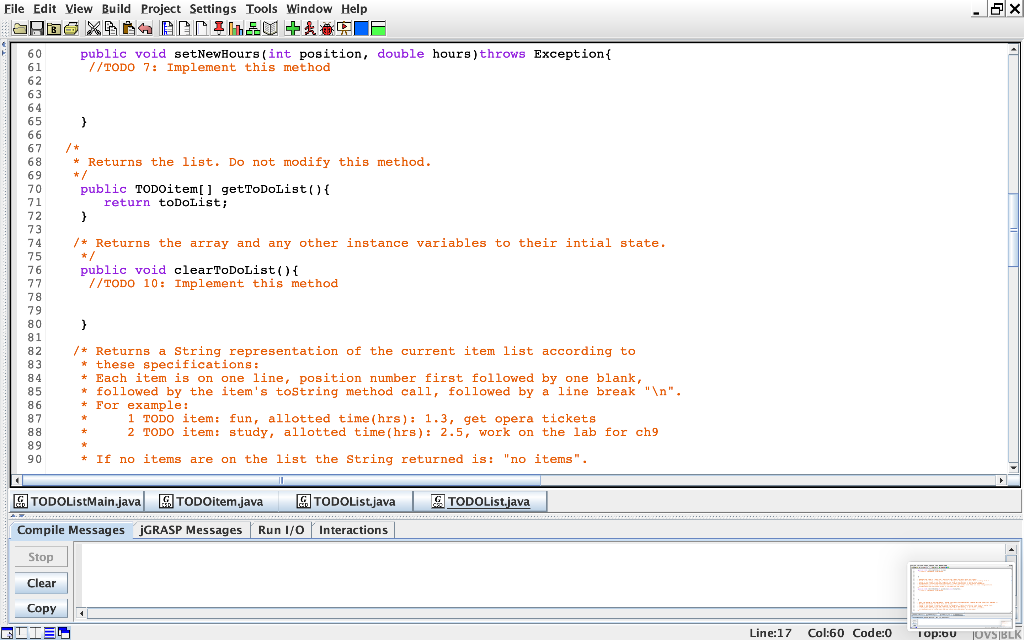Open the Window menu
This screenshot has height=640, width=1024.
310,9
